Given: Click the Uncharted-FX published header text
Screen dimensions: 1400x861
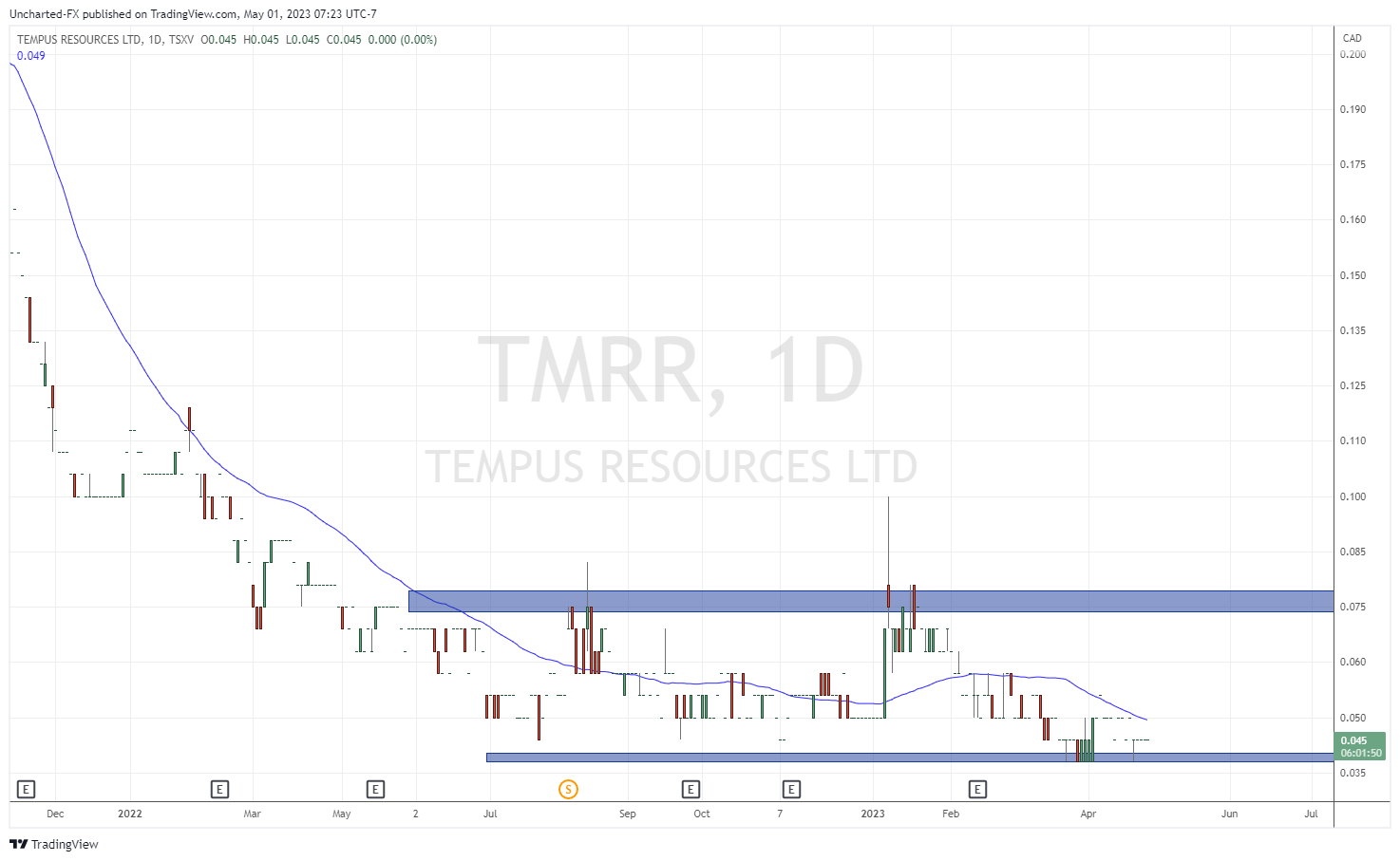Looking at the screenshot, I should [193, 14].
